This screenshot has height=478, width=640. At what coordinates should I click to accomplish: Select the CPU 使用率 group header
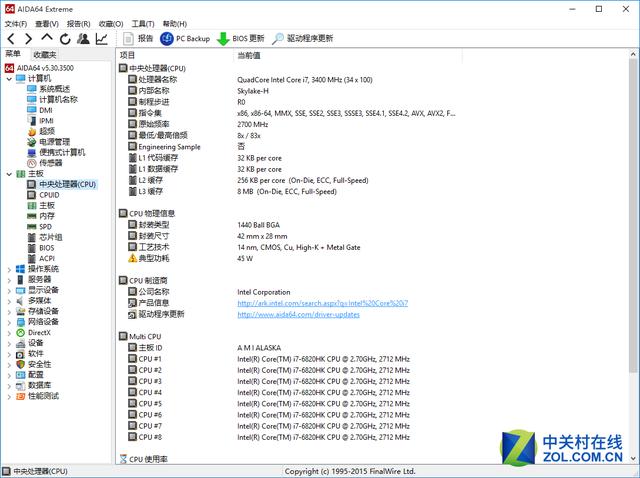pos(144,459)
